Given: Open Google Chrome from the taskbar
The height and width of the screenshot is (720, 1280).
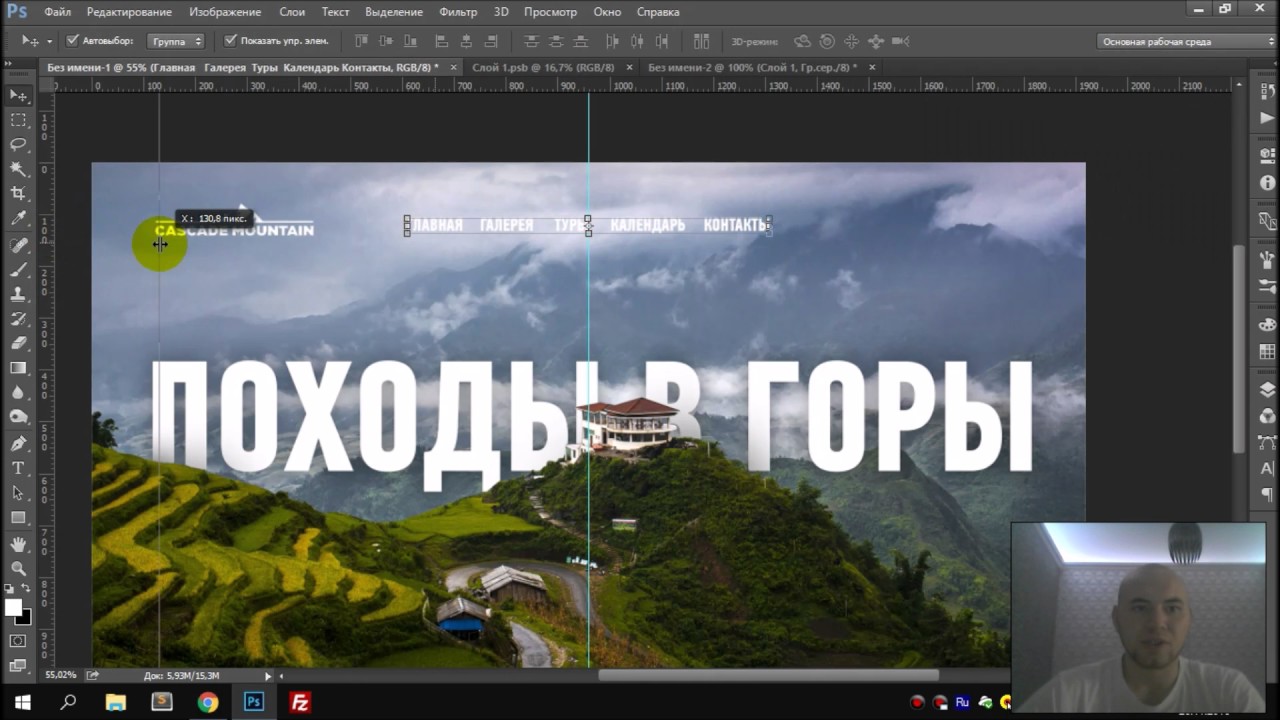Looking at the screenshot, I should click(207, 702).
